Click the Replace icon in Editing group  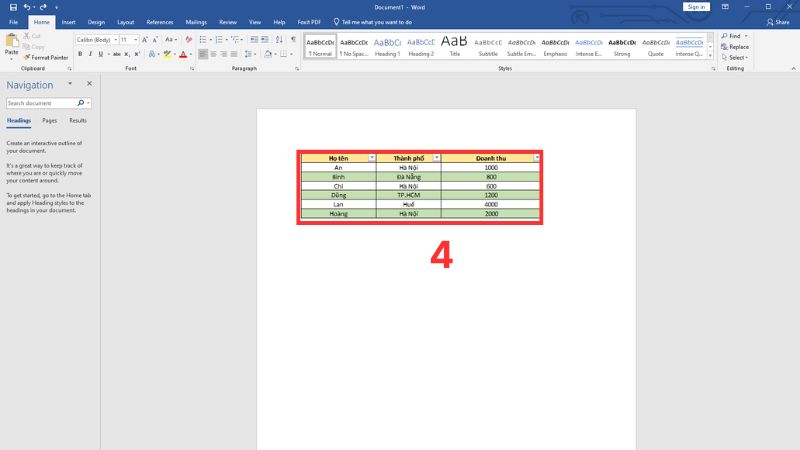736,47
